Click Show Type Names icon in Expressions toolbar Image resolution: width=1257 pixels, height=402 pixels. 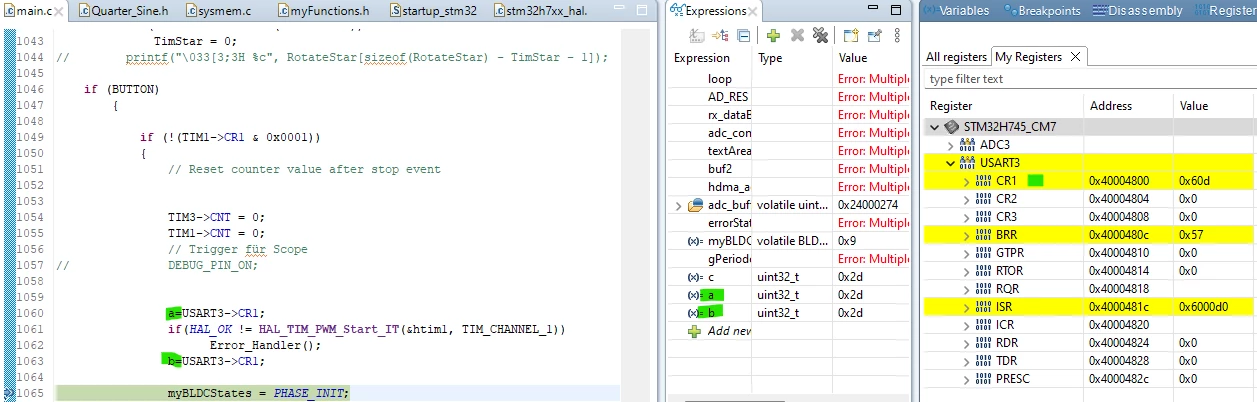pos(697,35)
